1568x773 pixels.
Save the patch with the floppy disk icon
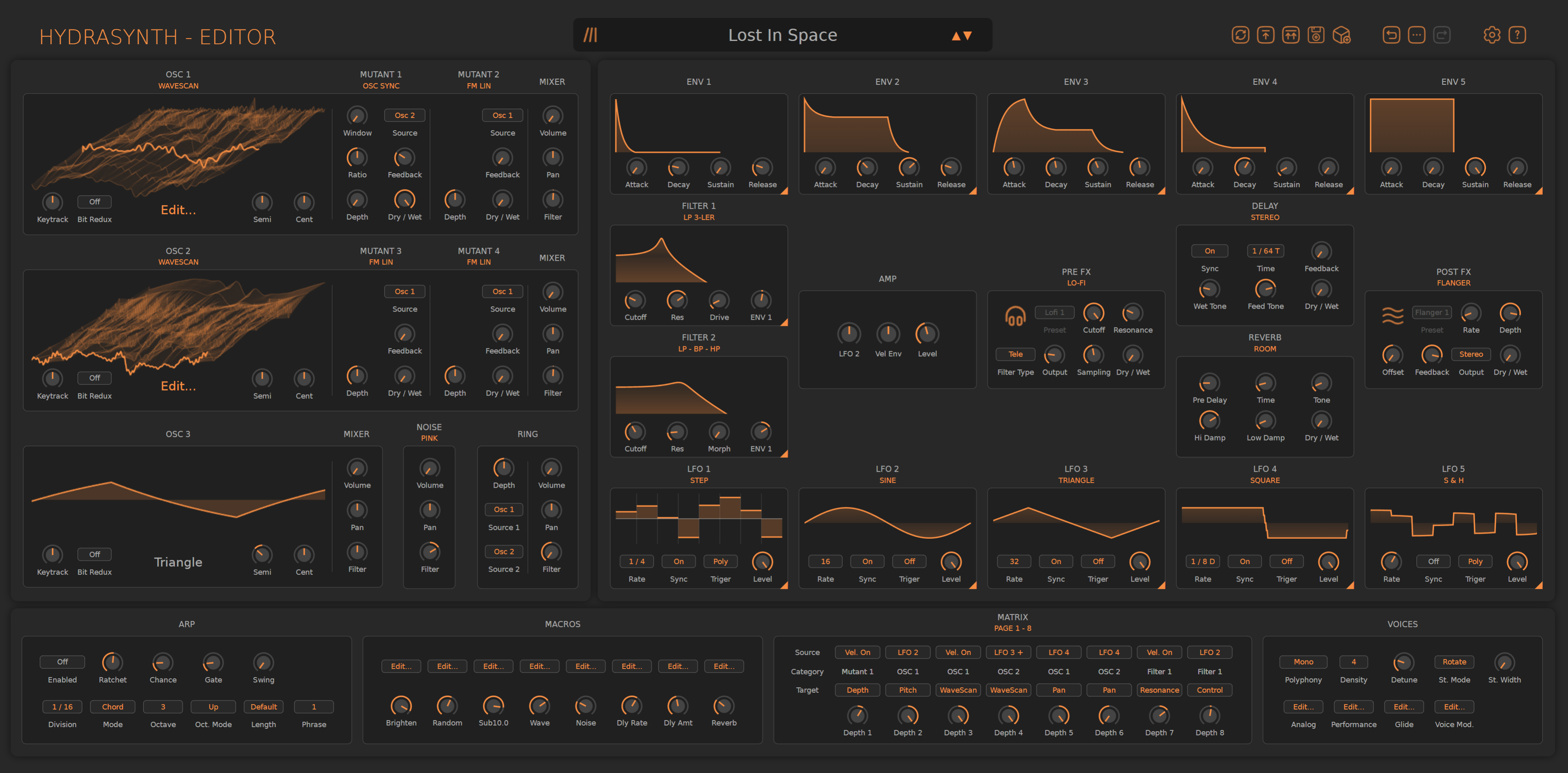coord(1316,35)
